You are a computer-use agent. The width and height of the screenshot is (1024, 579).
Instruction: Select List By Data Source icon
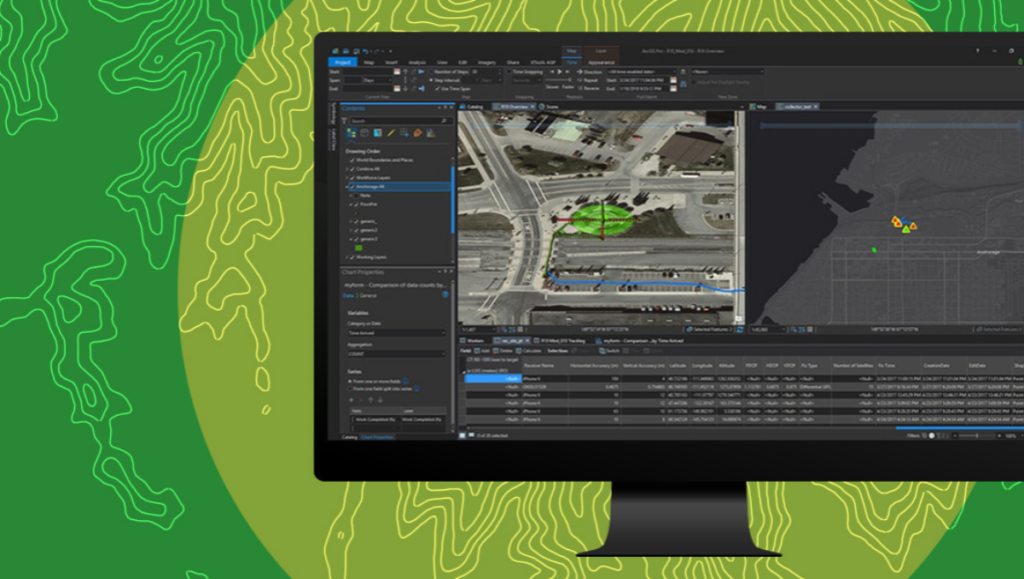tap(364, 133)
